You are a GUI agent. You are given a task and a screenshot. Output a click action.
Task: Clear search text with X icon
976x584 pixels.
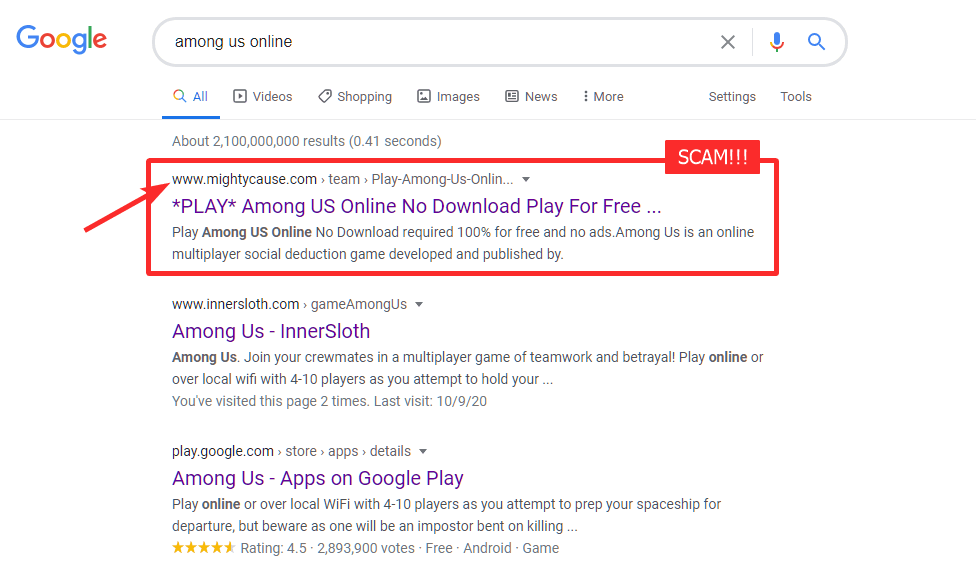pos(728,42)
